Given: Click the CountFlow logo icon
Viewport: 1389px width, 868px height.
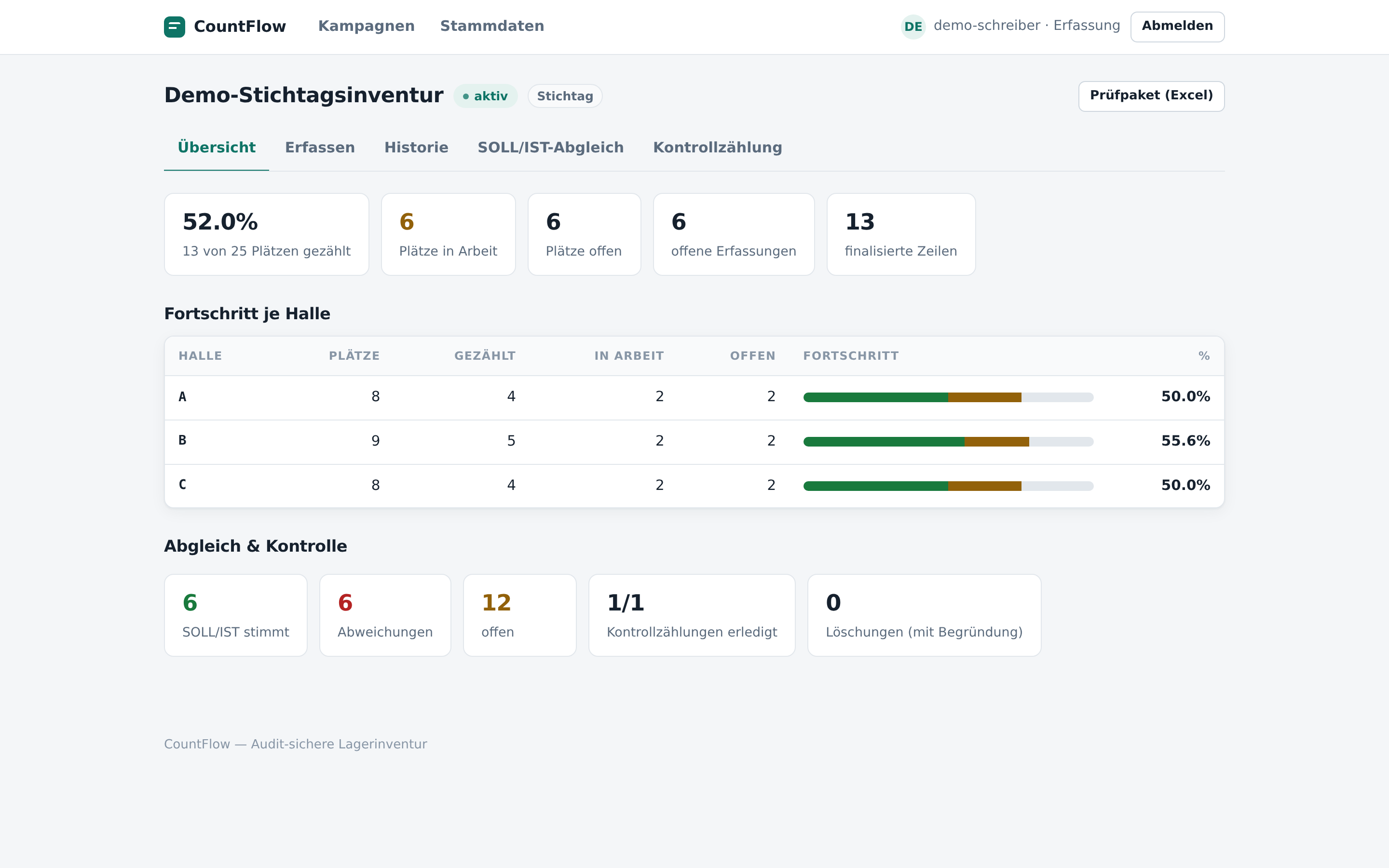Looking at the screenshot, I should tap(175, 27).
